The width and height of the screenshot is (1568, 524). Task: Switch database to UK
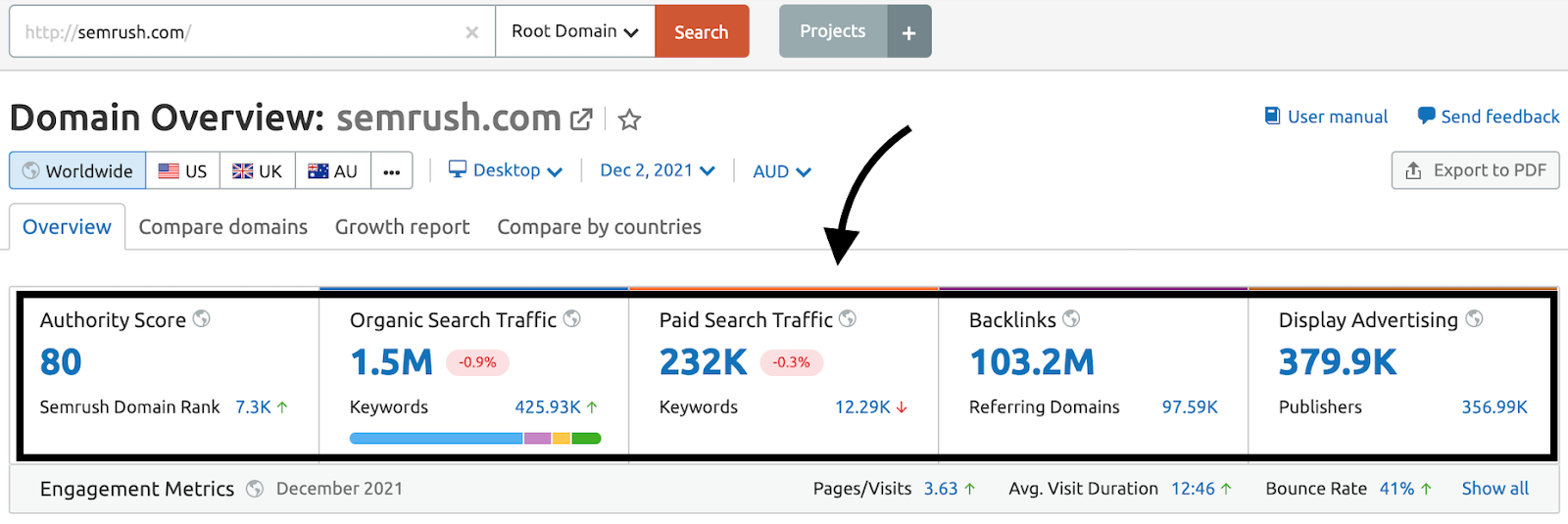[x=257, y=170]
